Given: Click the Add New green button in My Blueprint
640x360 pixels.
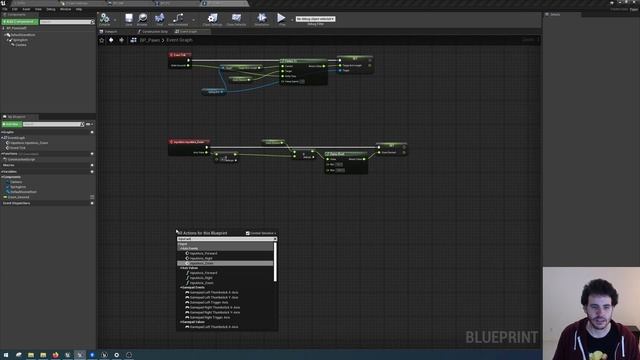Looking at the screenshot, I should pos(11,124).
